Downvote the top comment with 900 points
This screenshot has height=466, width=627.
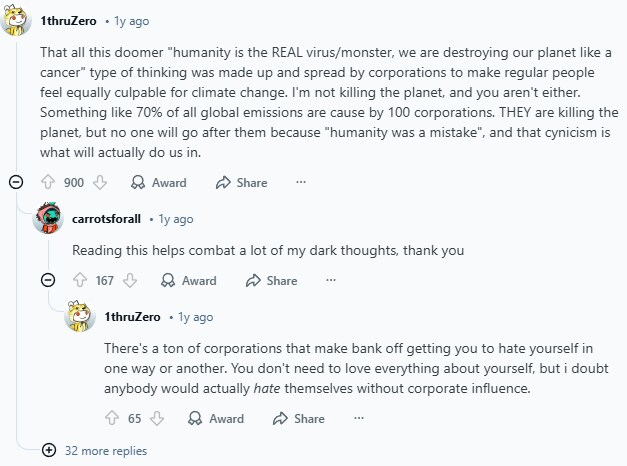pyautogui.click(x=99, y=183)
